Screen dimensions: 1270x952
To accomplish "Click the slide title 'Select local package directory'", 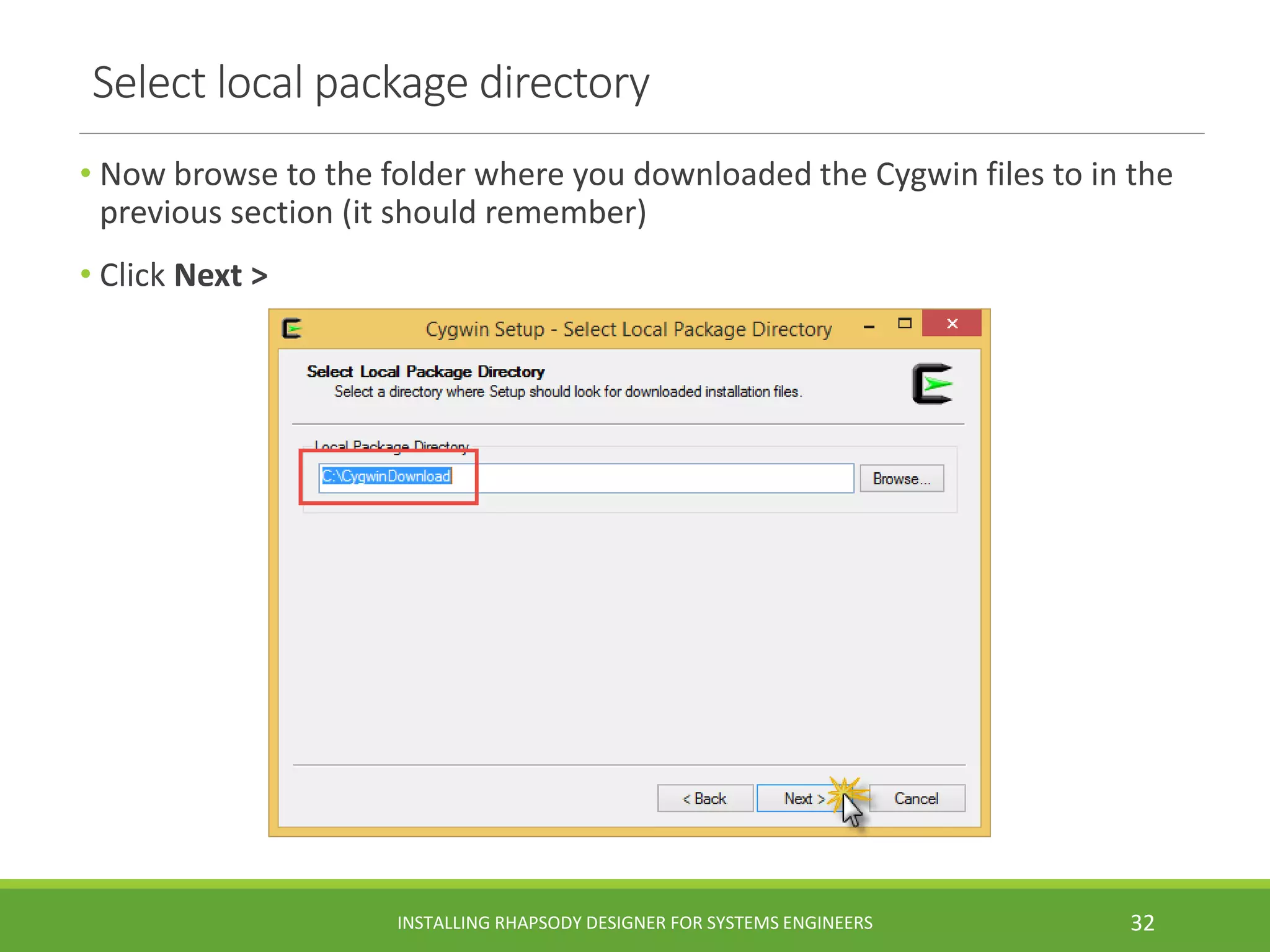I will click(x=371, y=82).
